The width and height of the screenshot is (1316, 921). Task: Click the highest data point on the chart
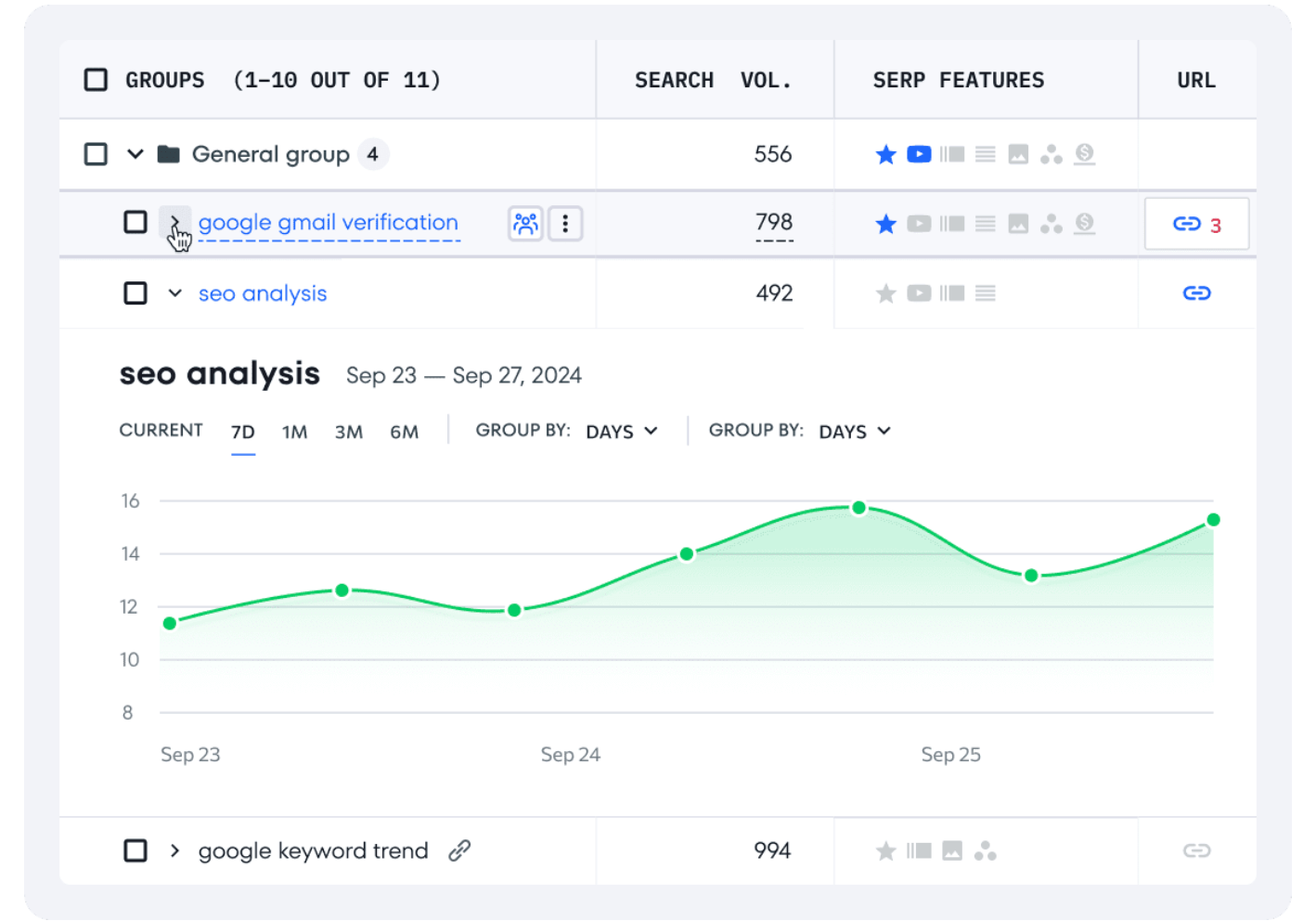[858, 508]
